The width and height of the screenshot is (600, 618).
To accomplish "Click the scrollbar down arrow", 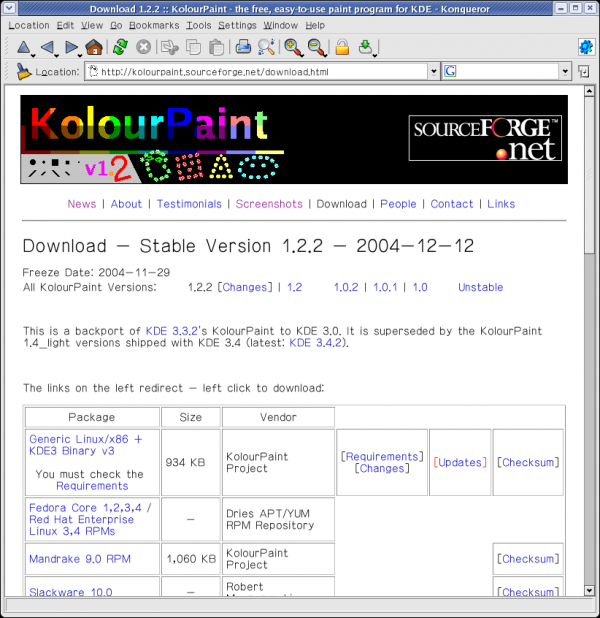I will (589, 590).
